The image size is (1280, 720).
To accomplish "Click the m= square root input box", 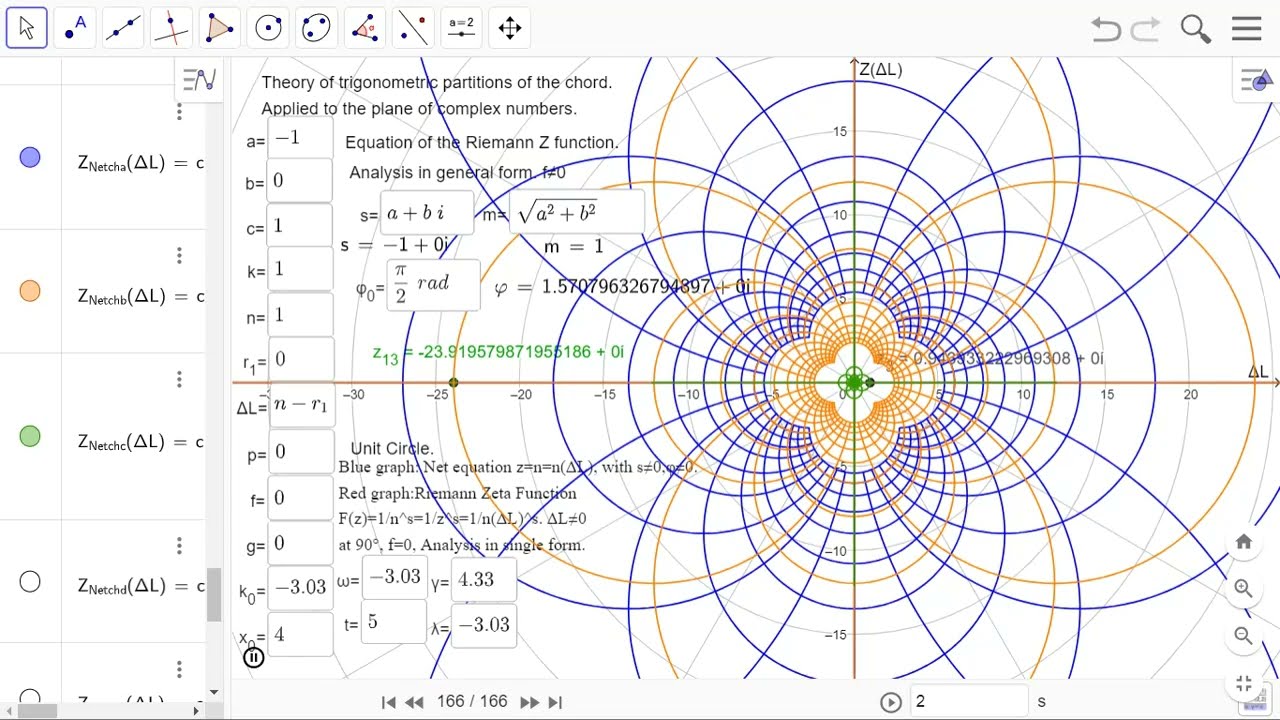I will (576, 212).
